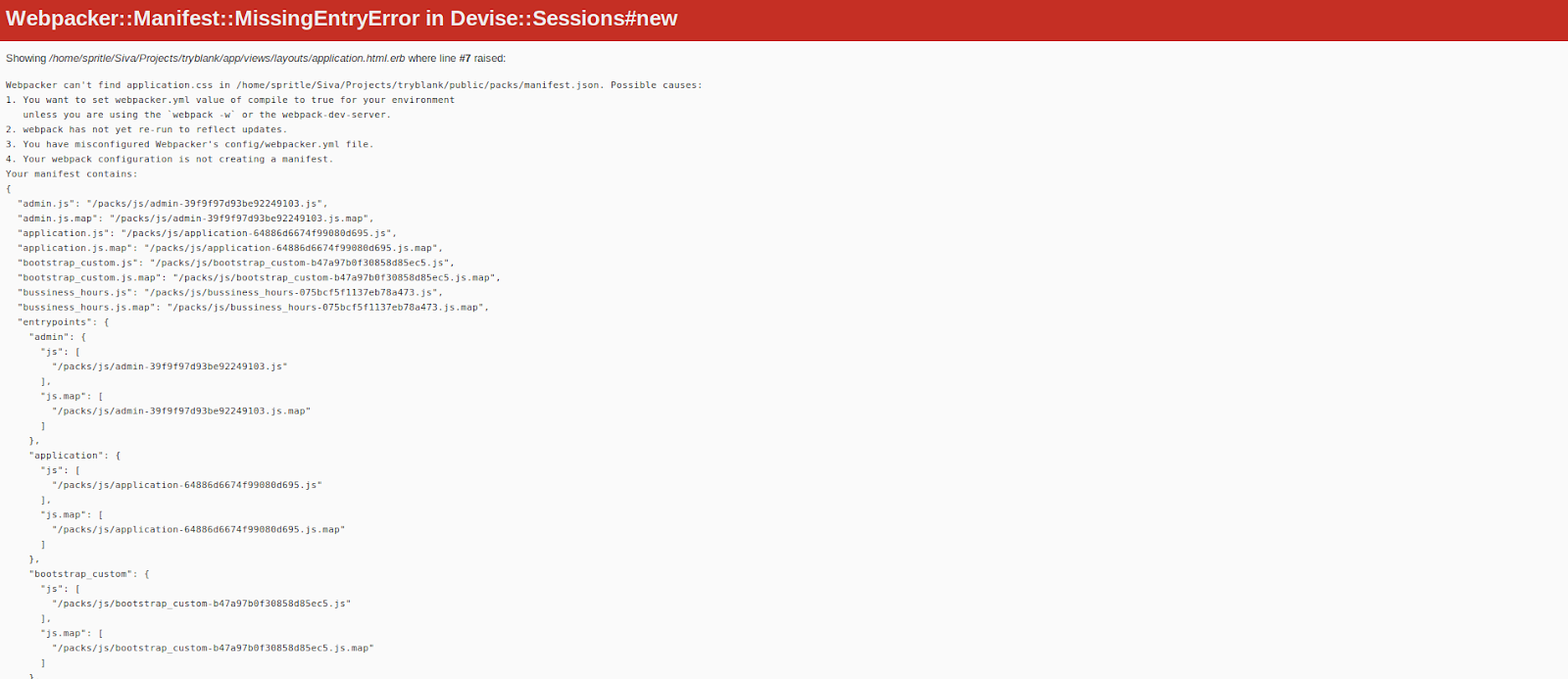
Task: Click the top-level "application.js" manifest entry line
Action: point(207,233)
